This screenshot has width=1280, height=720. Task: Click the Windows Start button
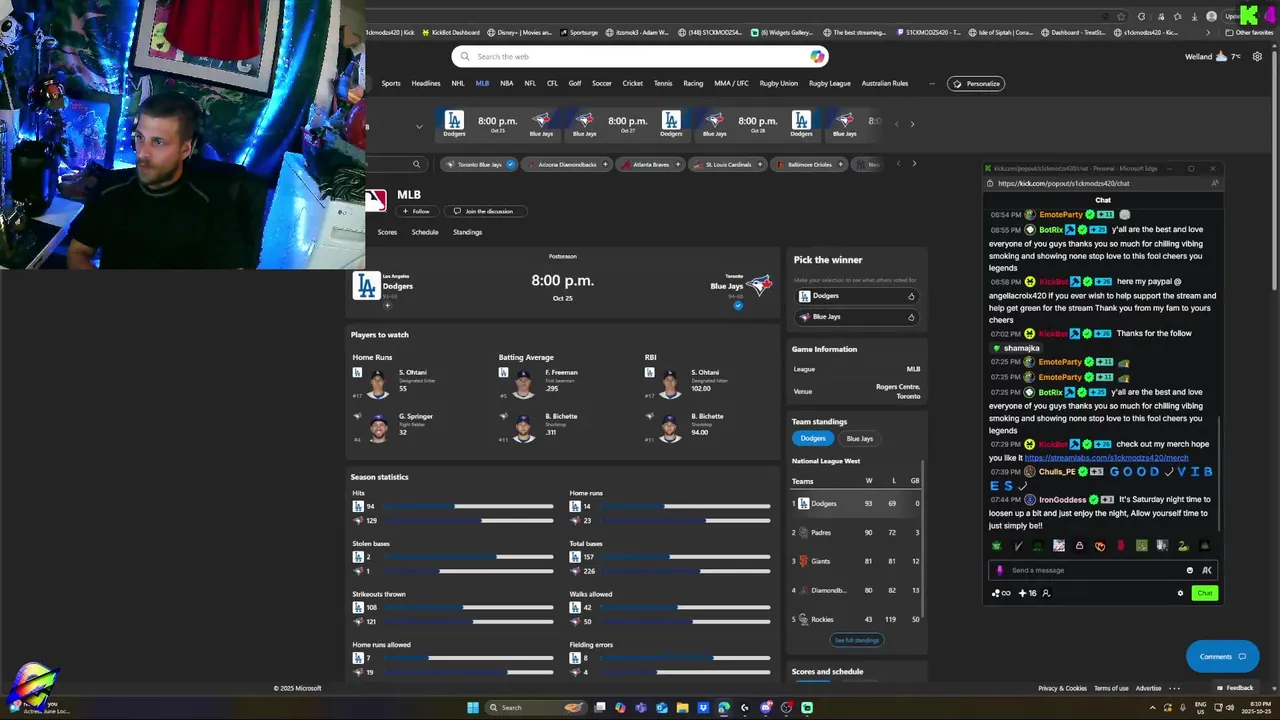click(x=473, y=708)
